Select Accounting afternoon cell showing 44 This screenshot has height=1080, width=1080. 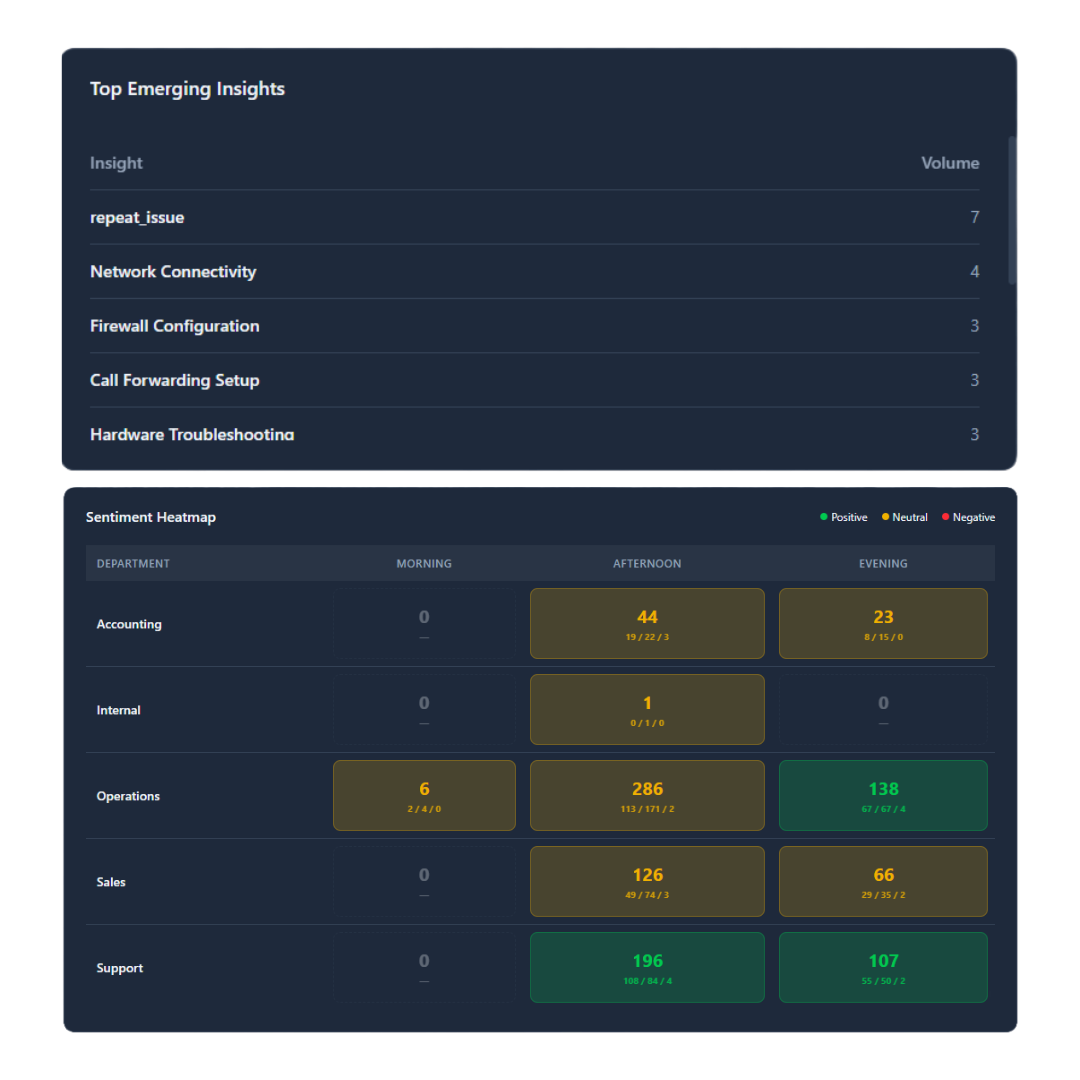pyautogui.click(x=647, y=623)
